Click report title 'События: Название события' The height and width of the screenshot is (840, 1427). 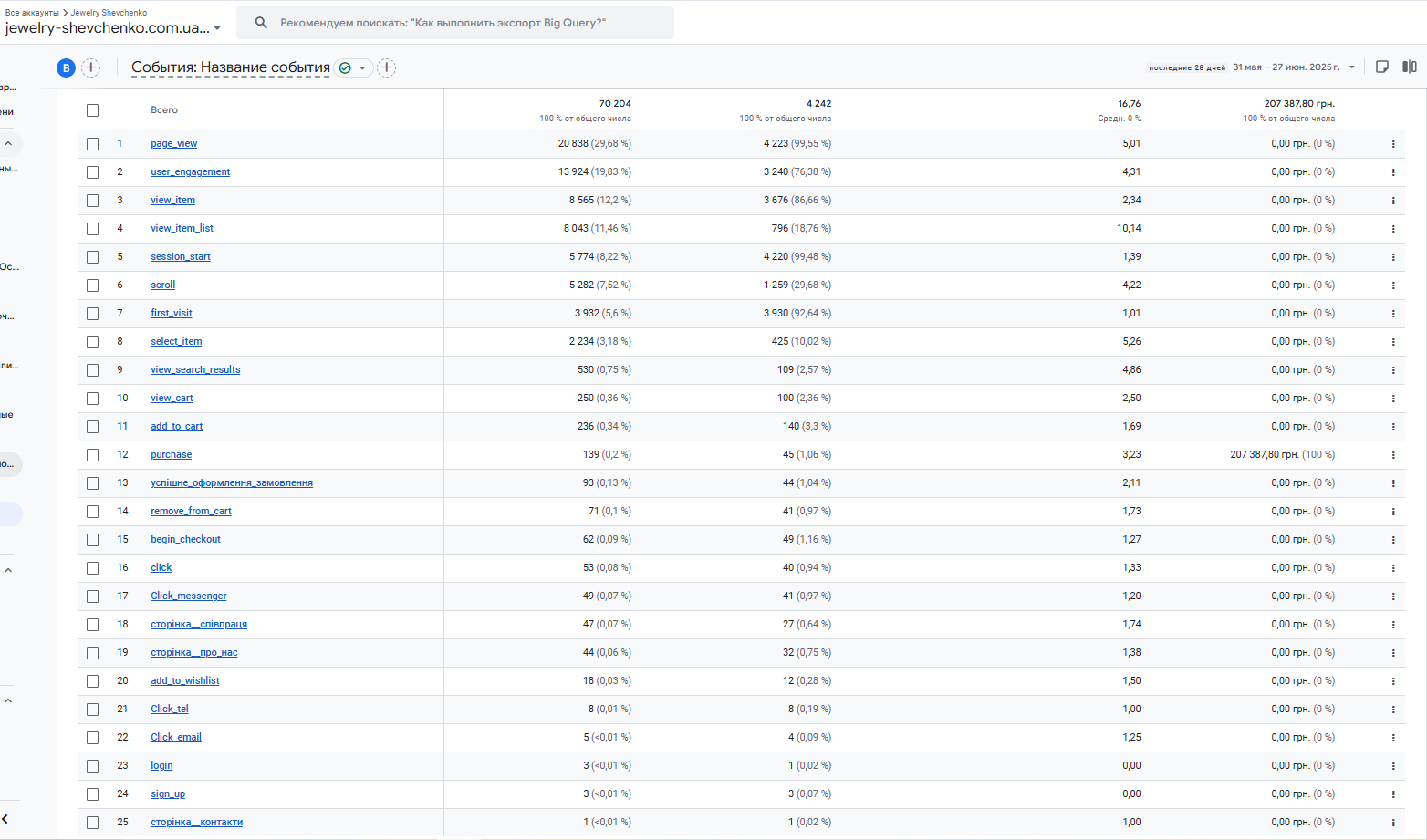(231, 67)
